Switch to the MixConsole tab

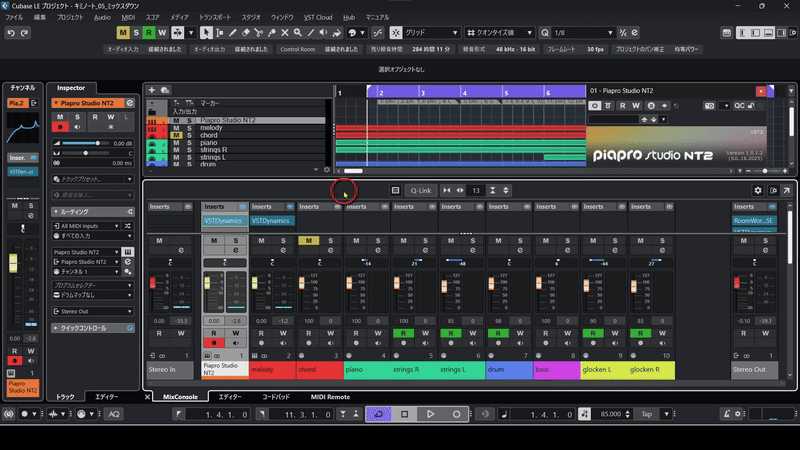click(180, 397)
